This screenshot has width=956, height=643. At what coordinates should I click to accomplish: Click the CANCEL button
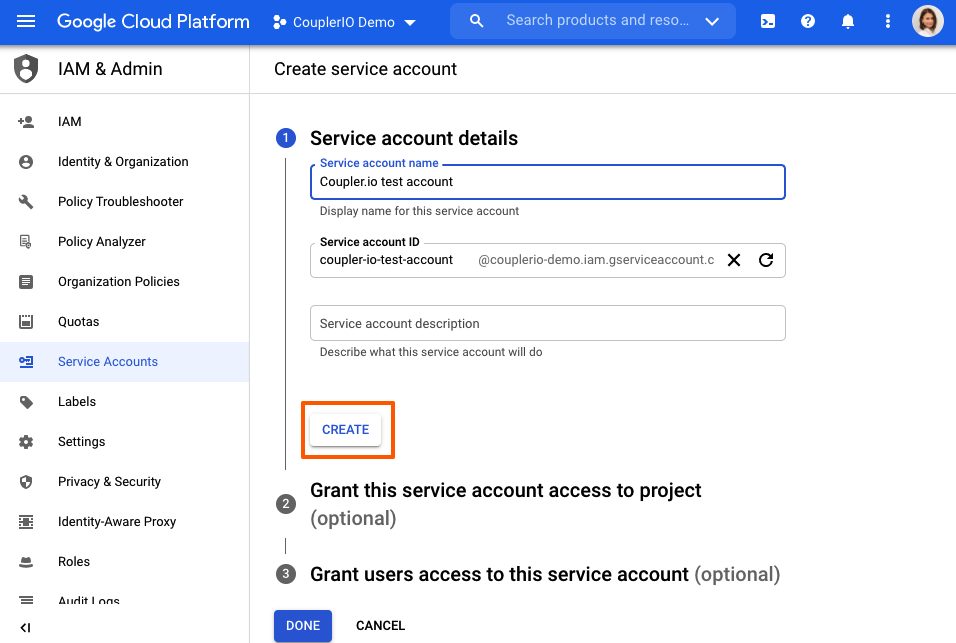pyautogui.click(x=380, y=626)
